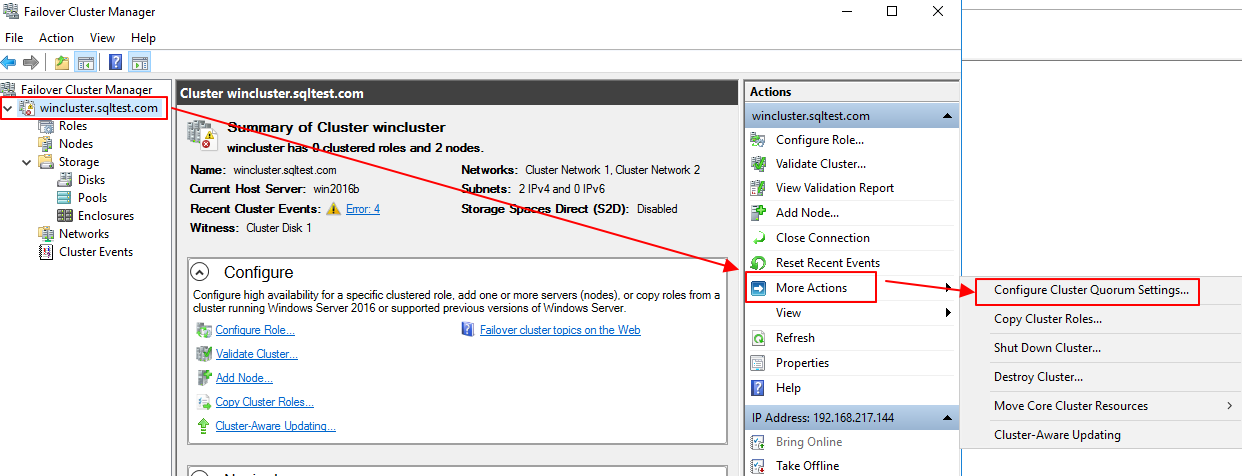Click the Networks icon in the tree

46,234
